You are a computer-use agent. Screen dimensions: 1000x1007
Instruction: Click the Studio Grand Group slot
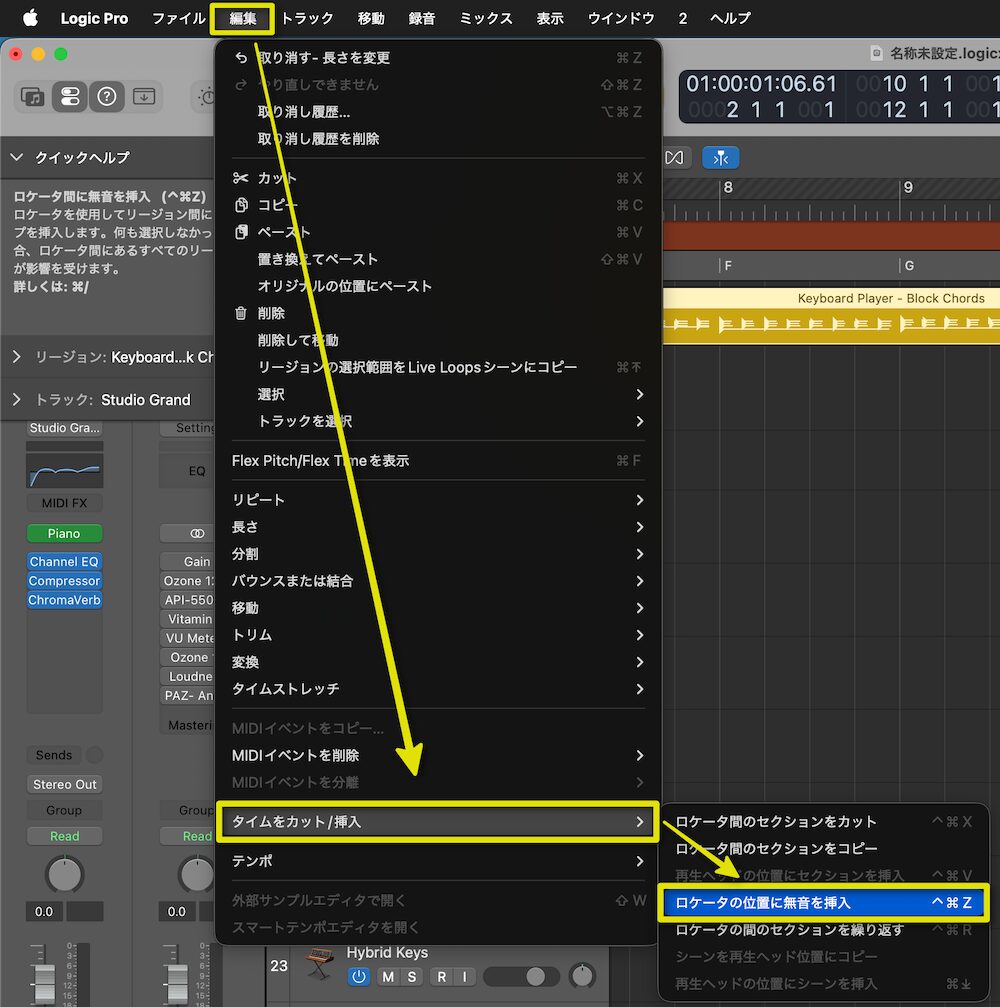tap(64, 810)
